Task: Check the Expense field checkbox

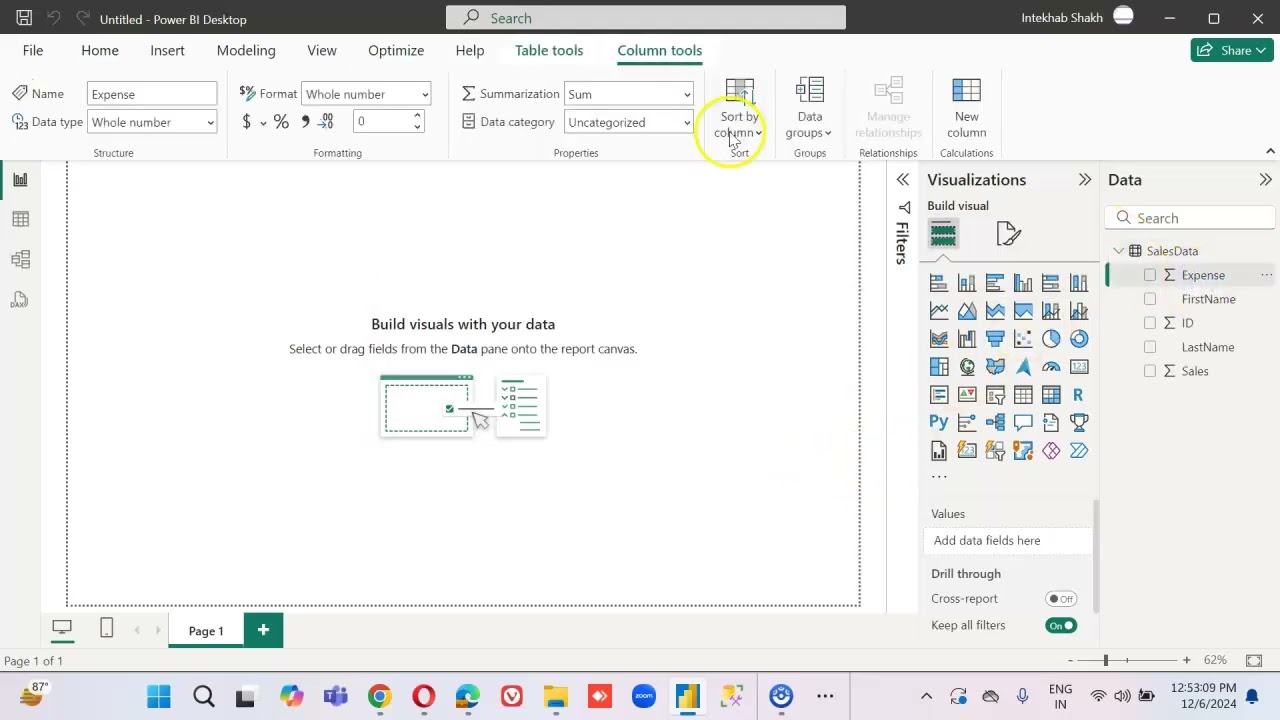Action: [1150, 275]
